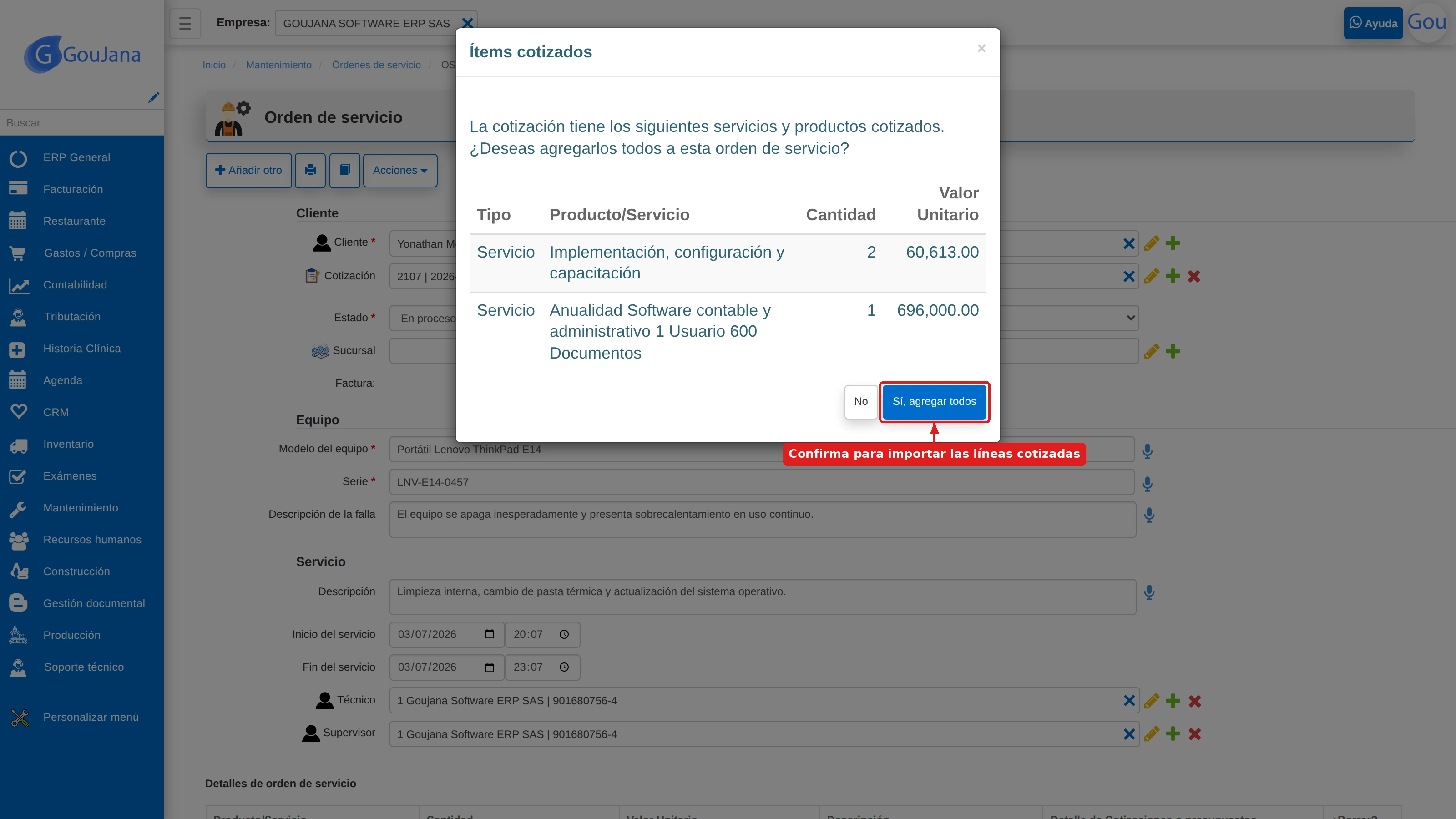Click red delete icon next to Técnico
Image resolution: width=1456 pixels, height=819 pixels.
point(1194,701)
